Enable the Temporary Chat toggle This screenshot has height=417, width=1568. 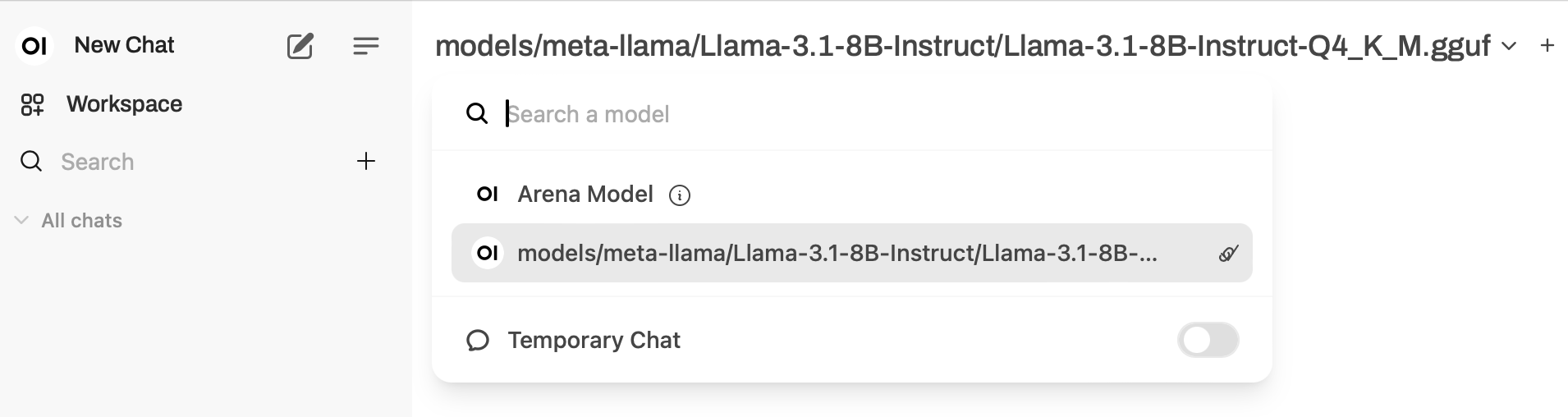coord(1208,340)
